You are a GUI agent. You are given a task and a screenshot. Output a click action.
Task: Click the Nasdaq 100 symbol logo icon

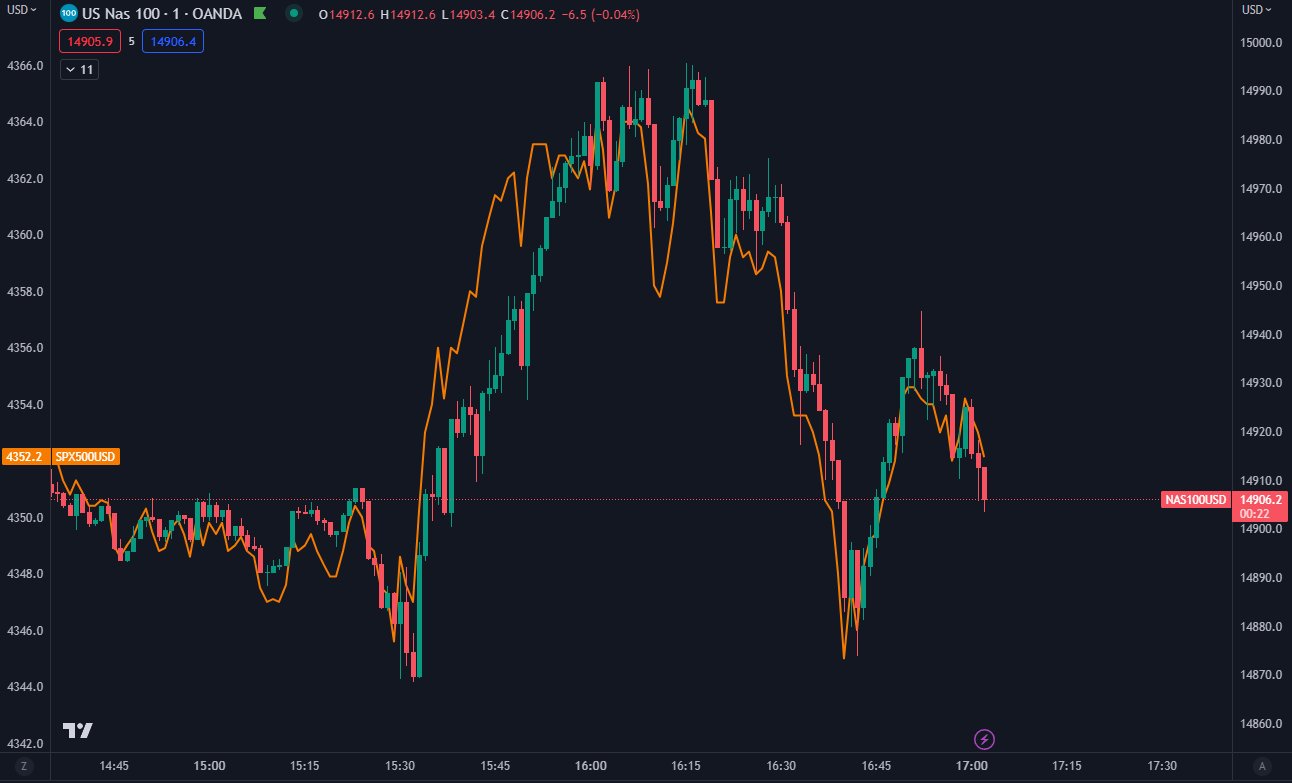(x=68, y=14)
